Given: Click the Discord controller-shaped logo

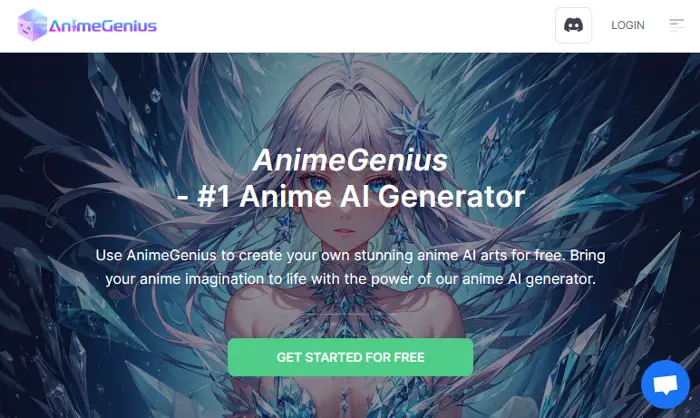Looking at the screenshot, I should point(573,25).
